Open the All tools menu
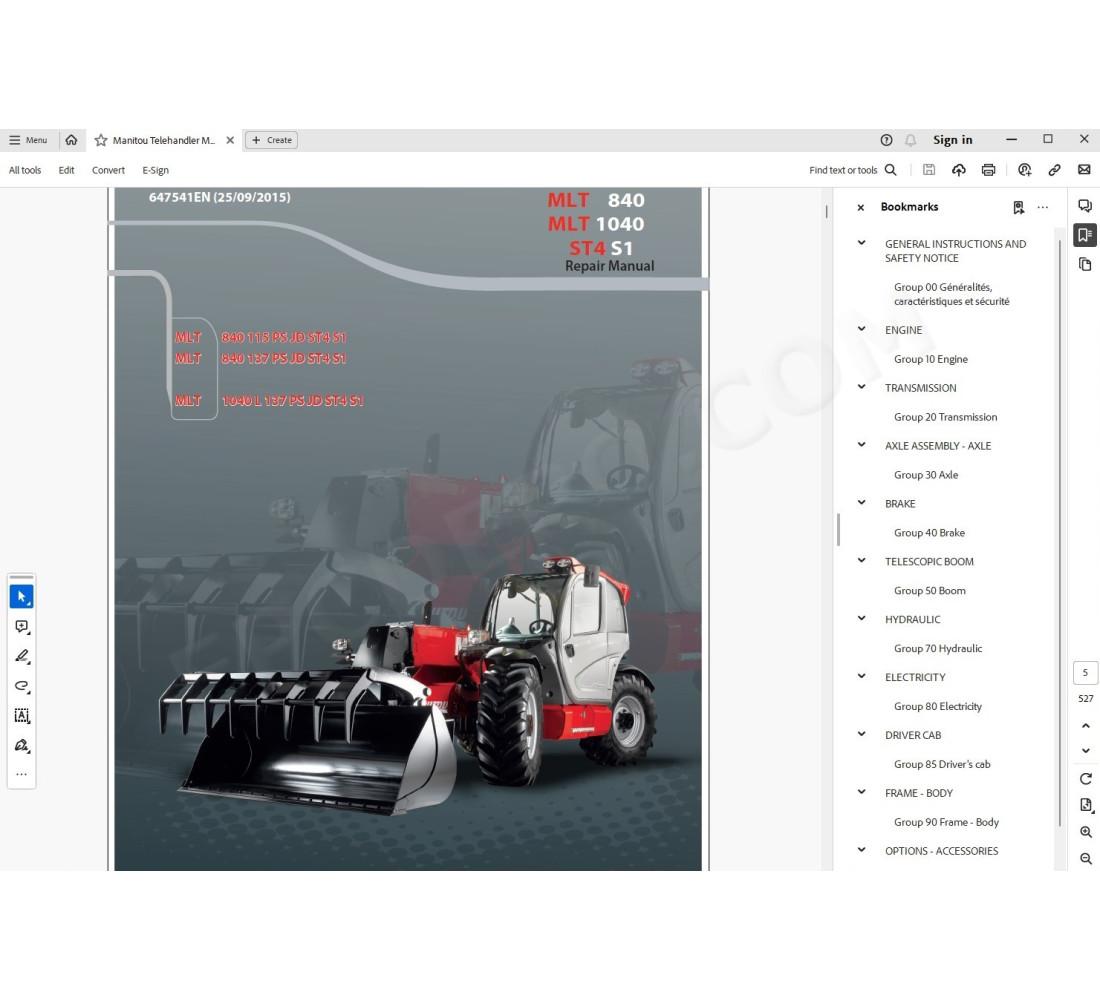This screenshot has width=1100, height=1000. click(x=25, y=171)
